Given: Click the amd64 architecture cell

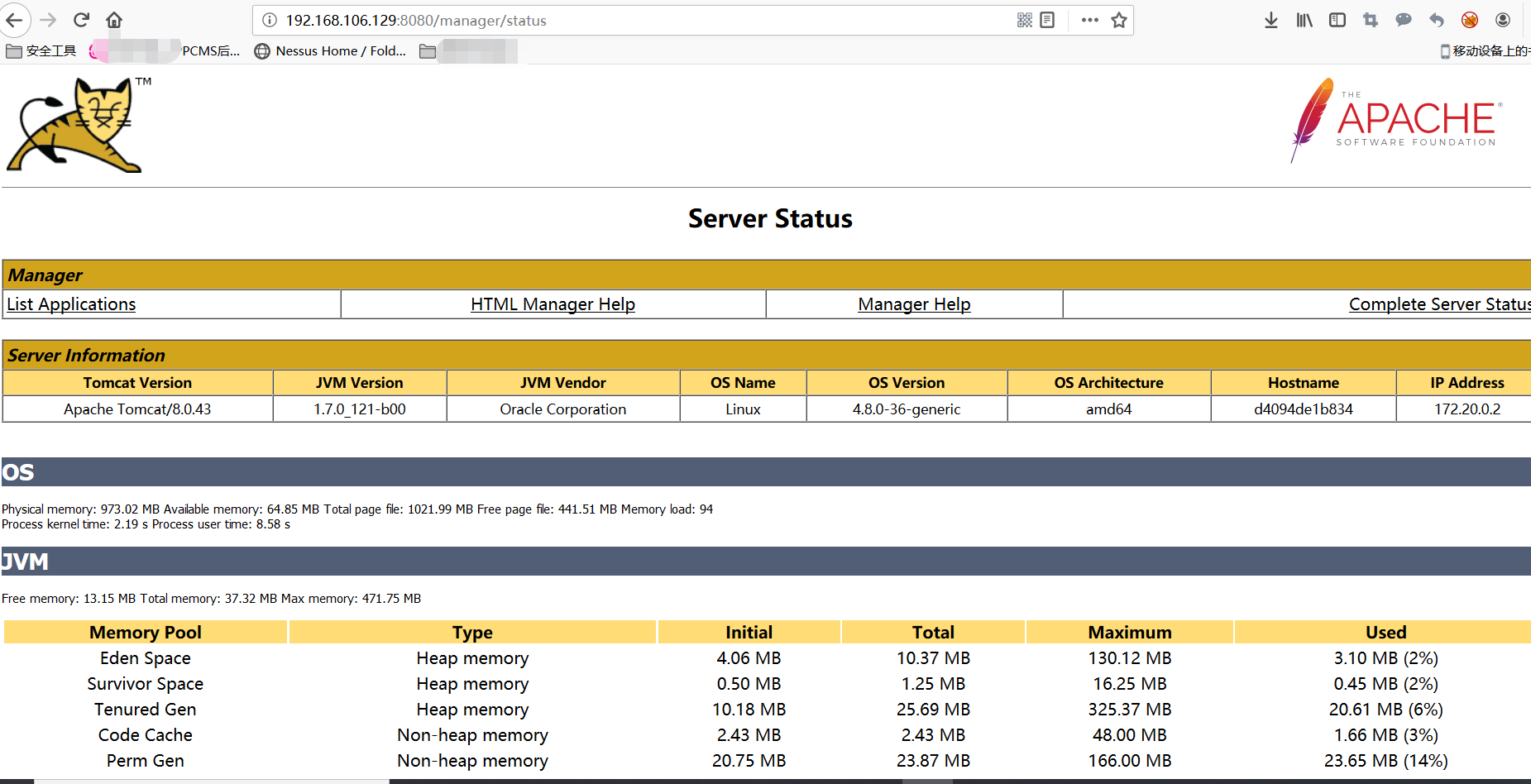Looking at the screenshot, I should point(1108,409).
